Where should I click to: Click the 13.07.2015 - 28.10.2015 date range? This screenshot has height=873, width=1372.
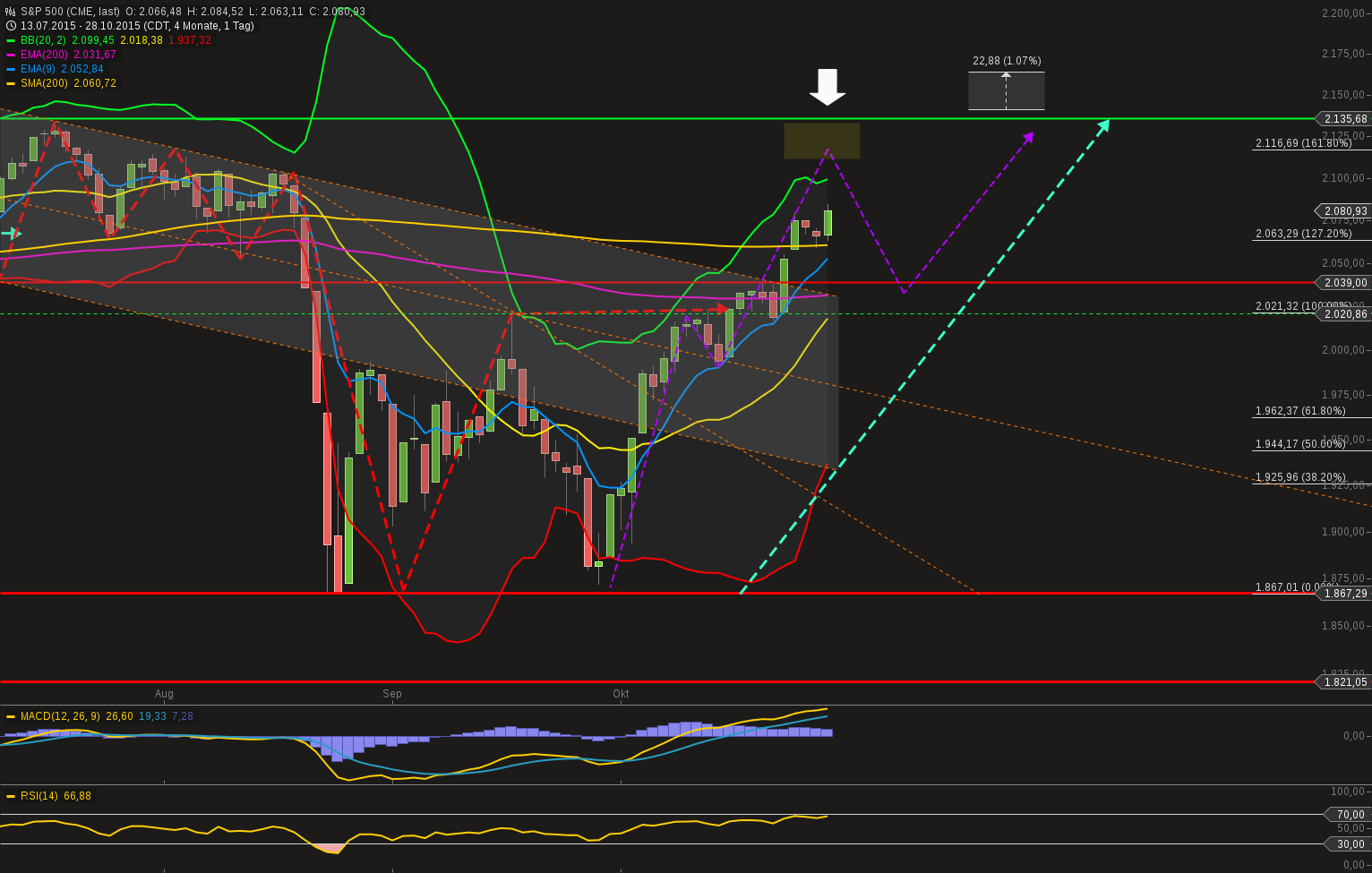click(x=80, y=26)
